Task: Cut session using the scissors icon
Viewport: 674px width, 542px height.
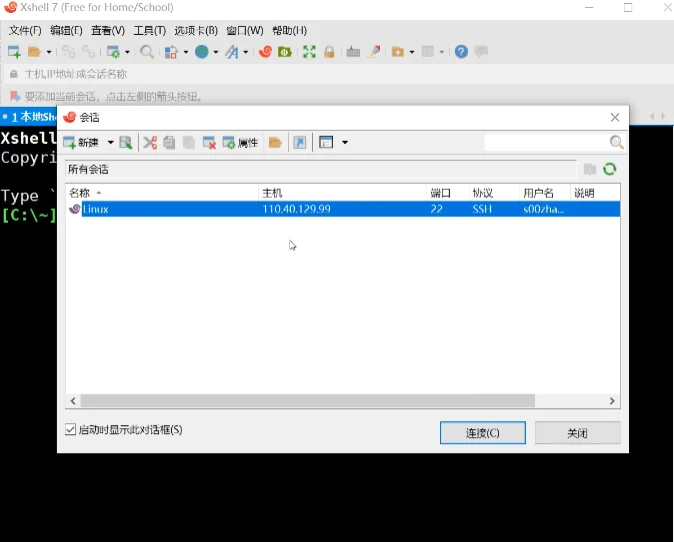Action: pyautogui.click(x=150, y=142)
